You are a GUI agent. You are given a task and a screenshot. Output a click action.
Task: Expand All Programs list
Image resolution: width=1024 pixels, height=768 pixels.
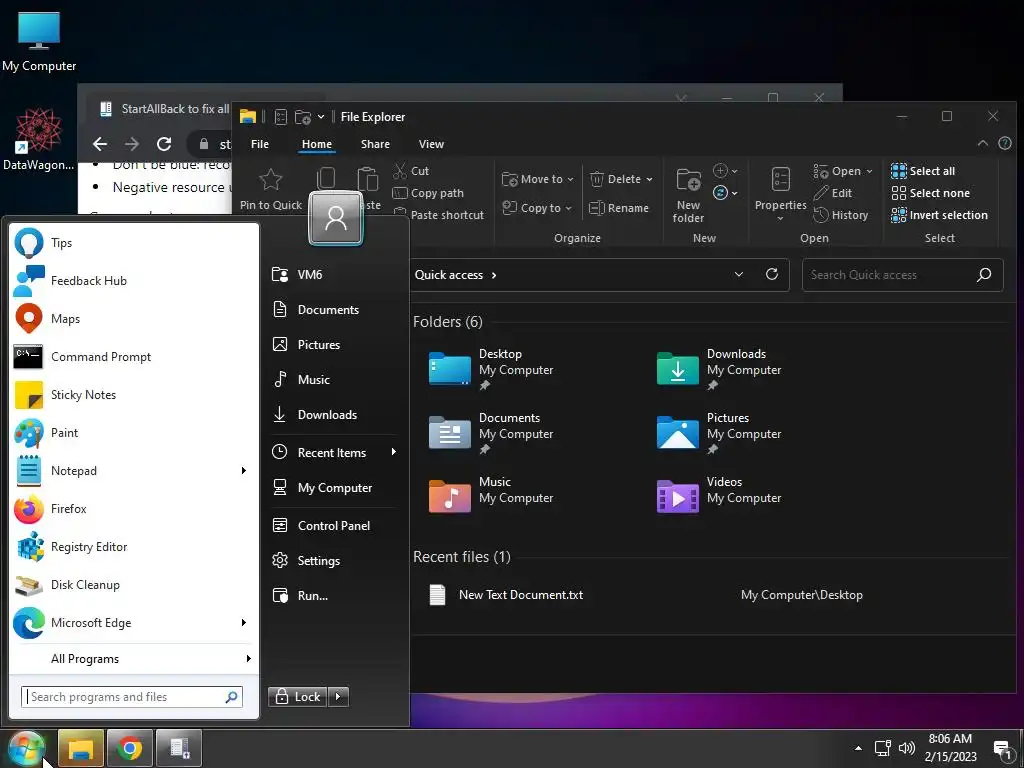tap(134, 659)
